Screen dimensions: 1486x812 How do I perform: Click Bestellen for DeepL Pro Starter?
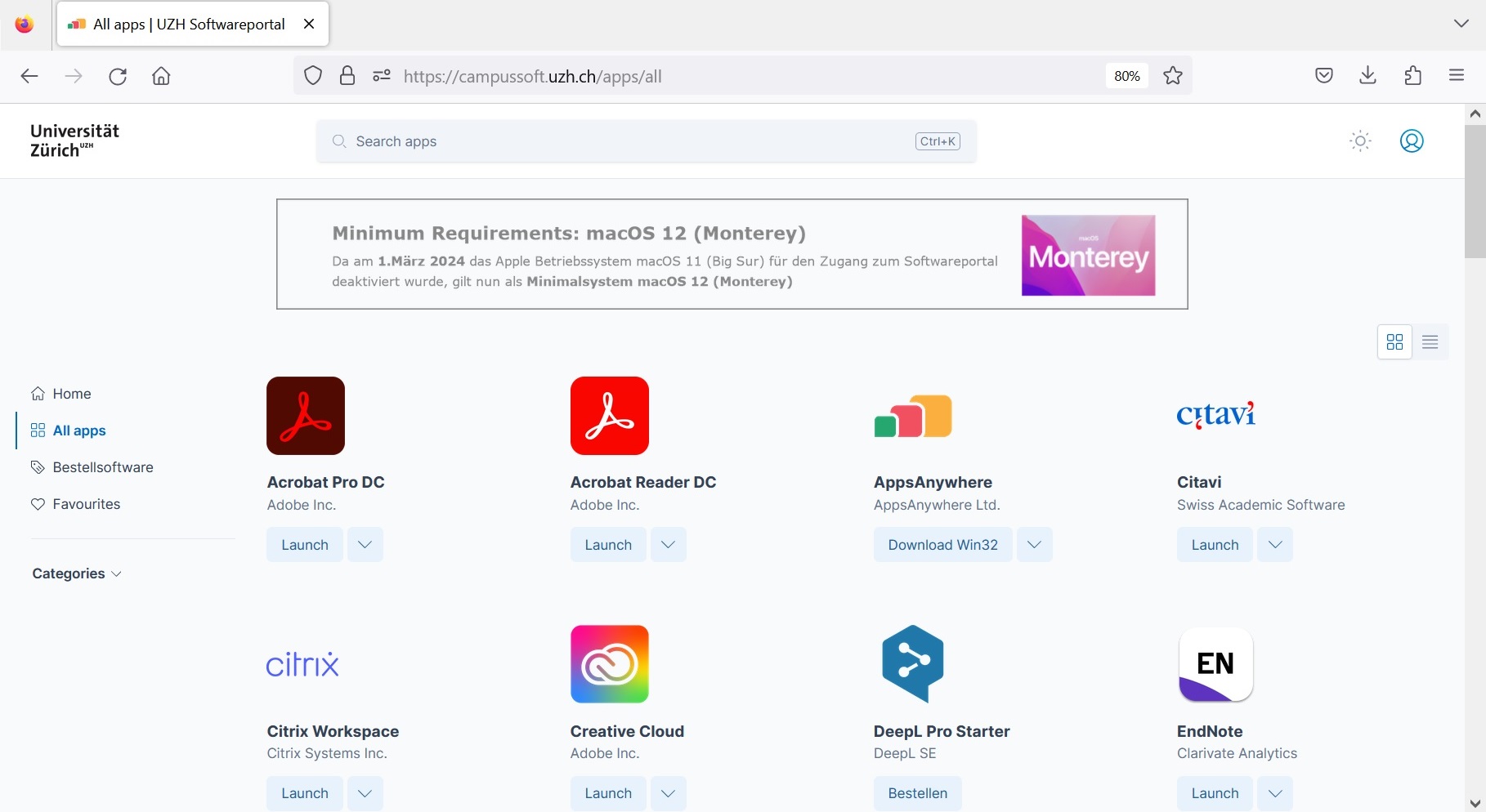click(918, 793)
